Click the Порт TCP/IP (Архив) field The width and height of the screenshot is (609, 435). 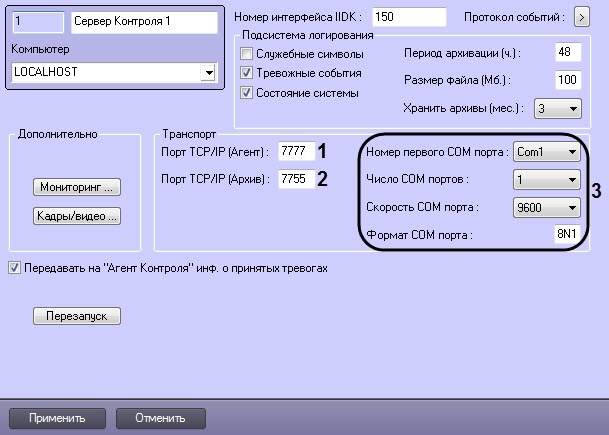pos(296,180)
